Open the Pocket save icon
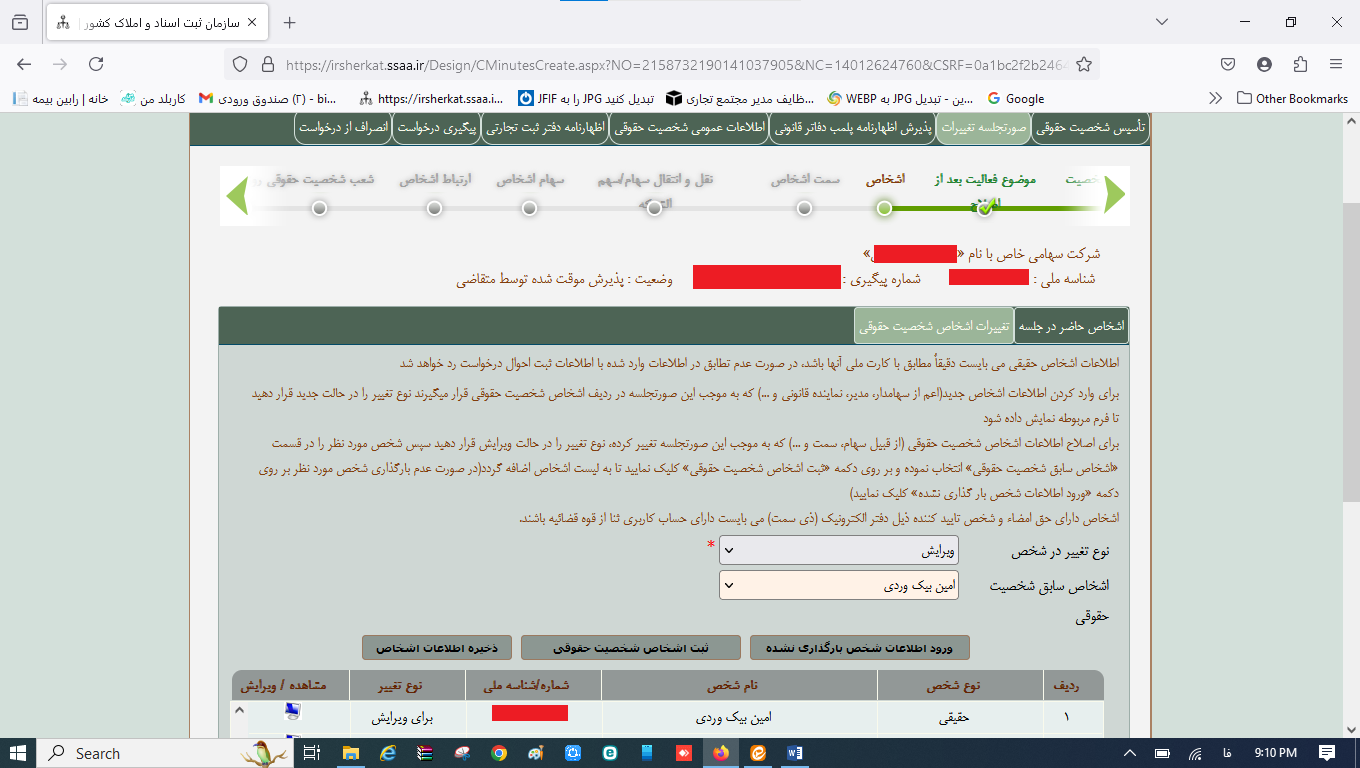This screenshot has height=768, width=1360. pyautogui.click(x=1228, y=64)
